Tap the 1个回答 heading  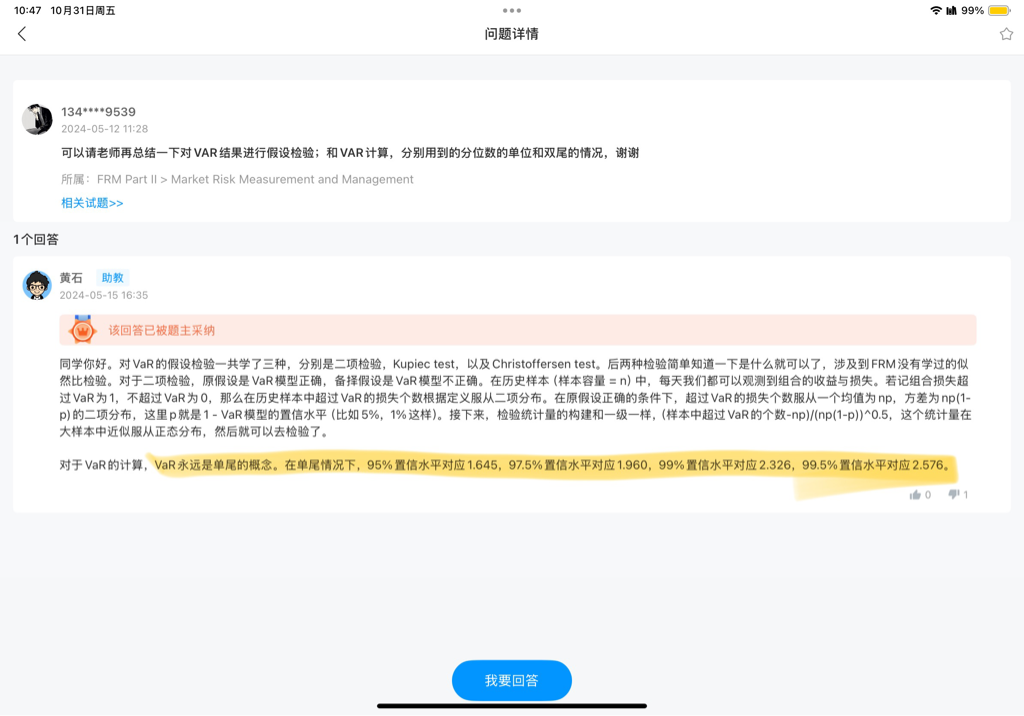pyautogui.click(x=36, y=240)
